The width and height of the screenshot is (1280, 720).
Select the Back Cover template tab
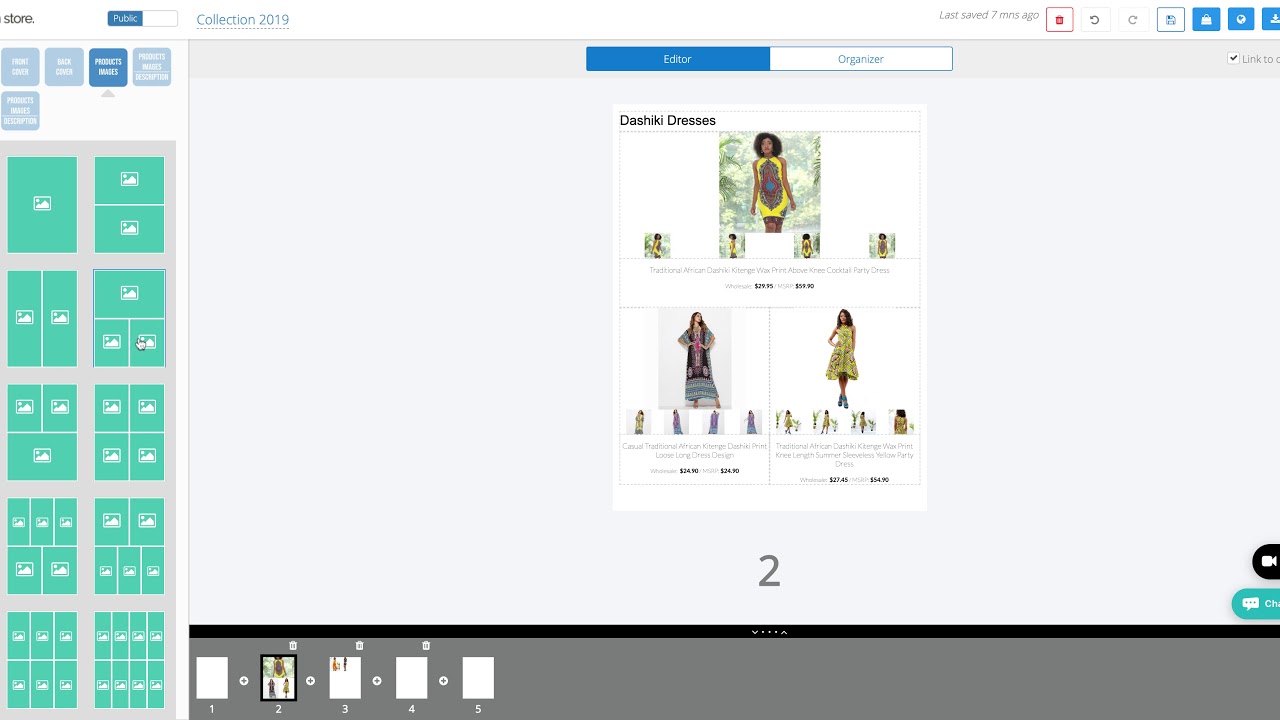coord(64,67)
